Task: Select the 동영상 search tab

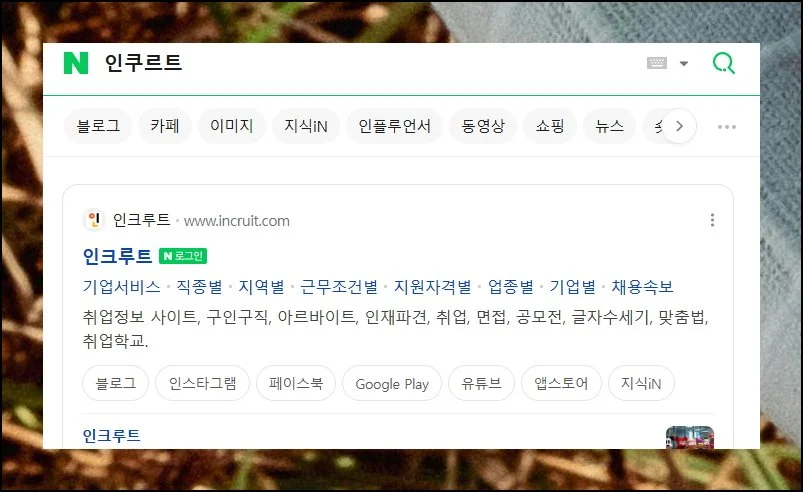Action: 483,126
